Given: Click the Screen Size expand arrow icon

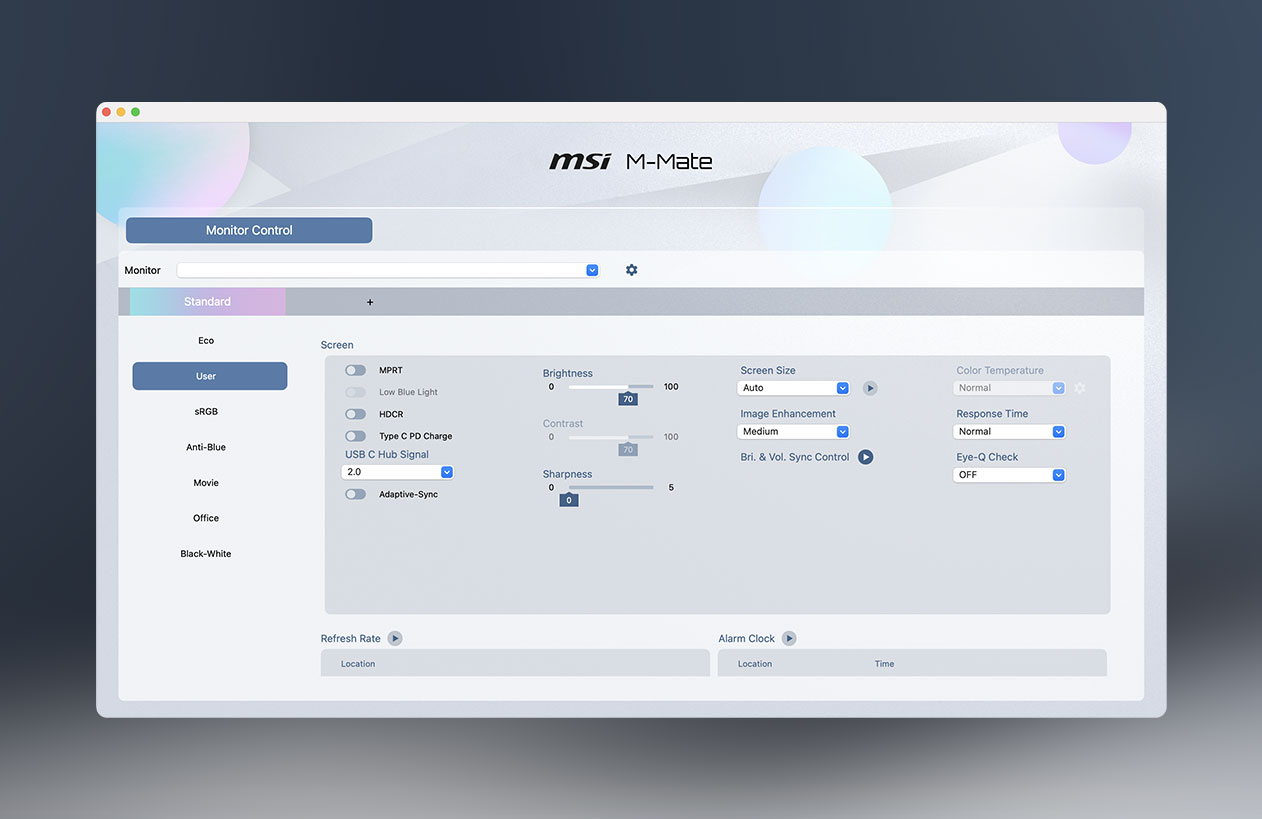Looking at the screenshot, I should point(869,388).
